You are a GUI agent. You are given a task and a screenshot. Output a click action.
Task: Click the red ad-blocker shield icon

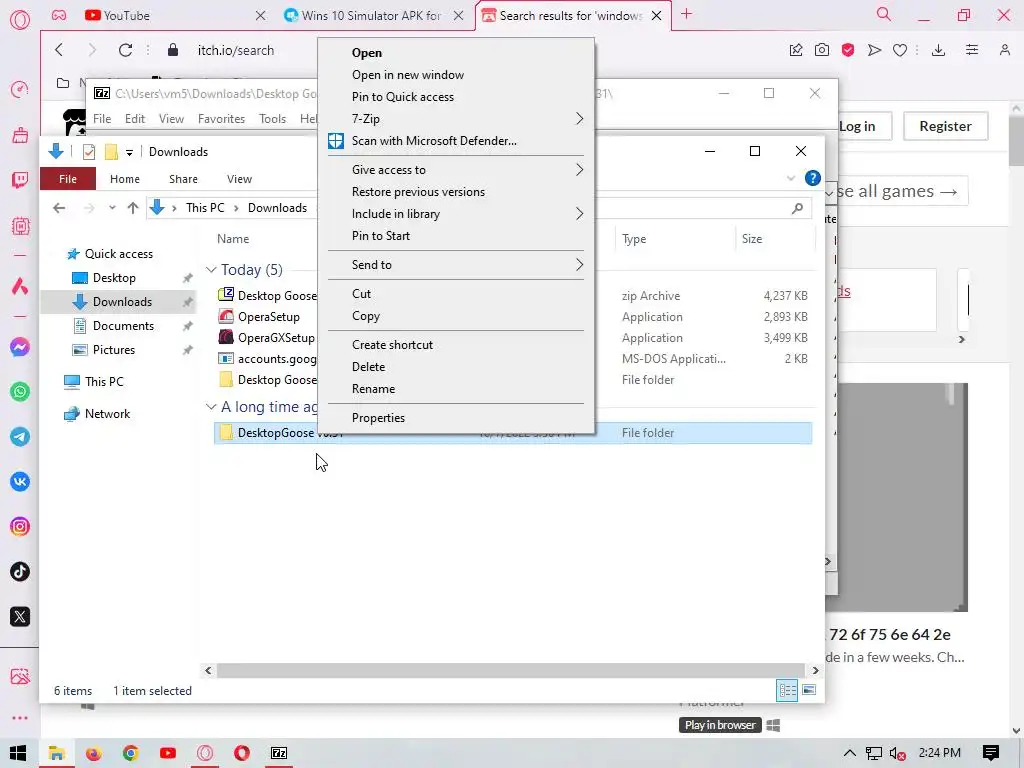848,50
